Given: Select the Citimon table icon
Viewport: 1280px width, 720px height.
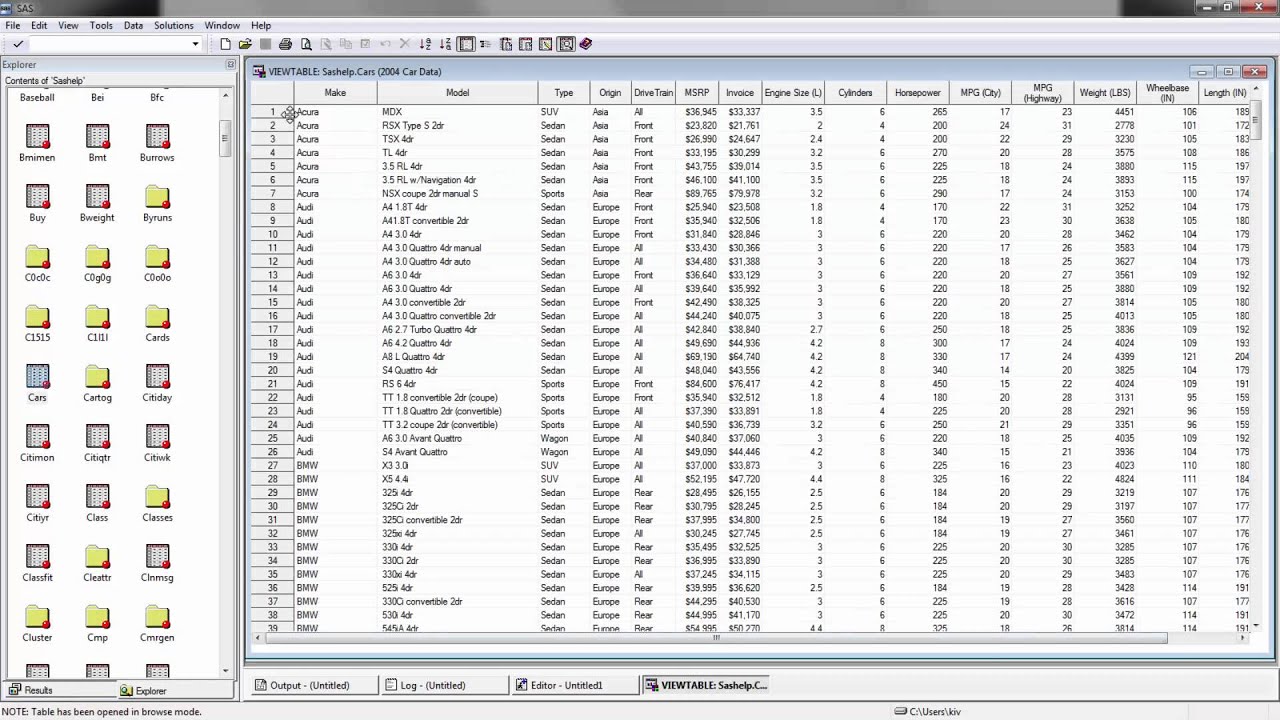Looking at the screenshot, I should 37,437.
